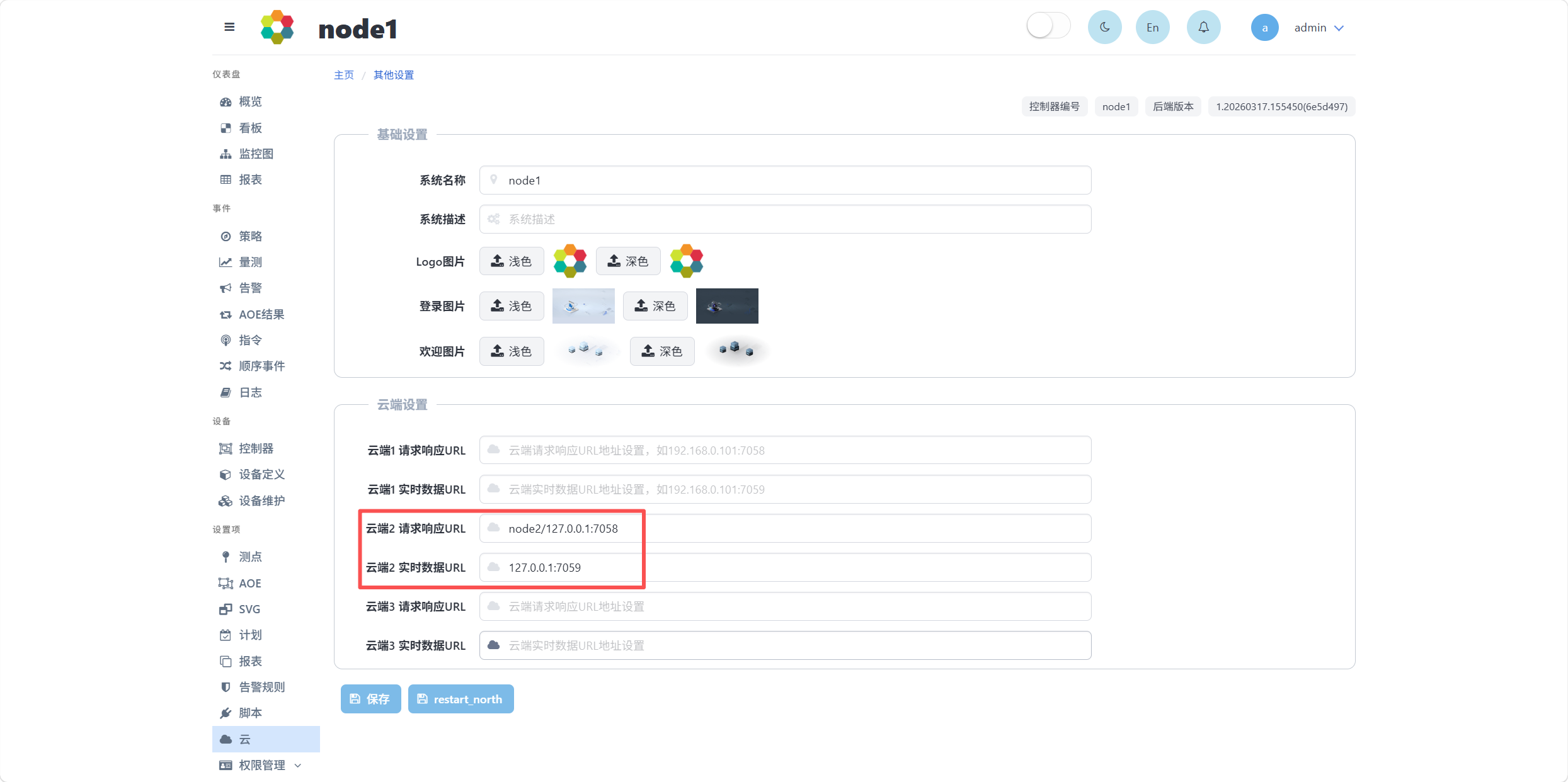This screenshot has height=782, width=1568.
Task: Click the 权限管理 card icon
Action: tap(226, 765)
